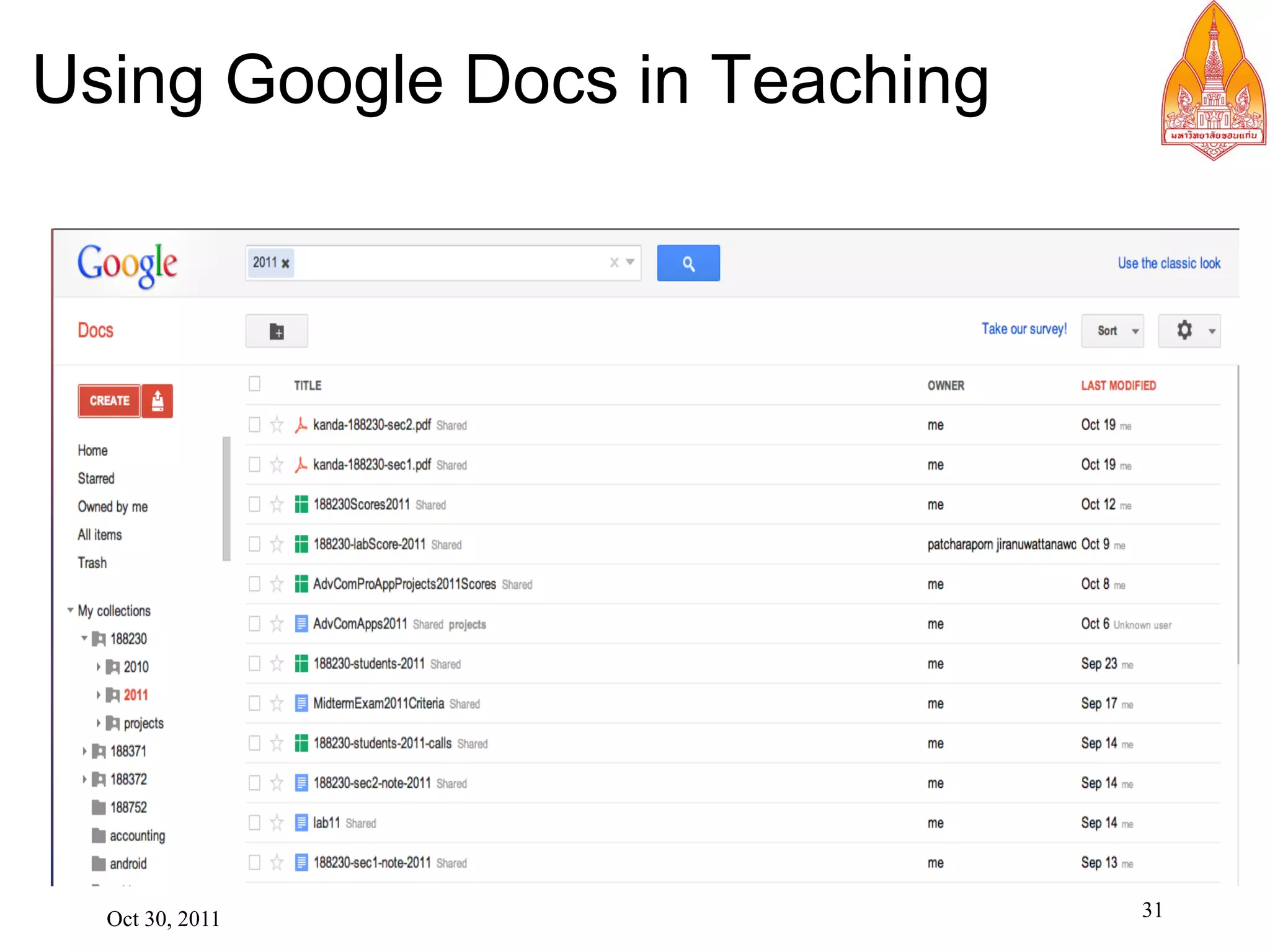Click the document list scrollbar

click(1237, 514)
